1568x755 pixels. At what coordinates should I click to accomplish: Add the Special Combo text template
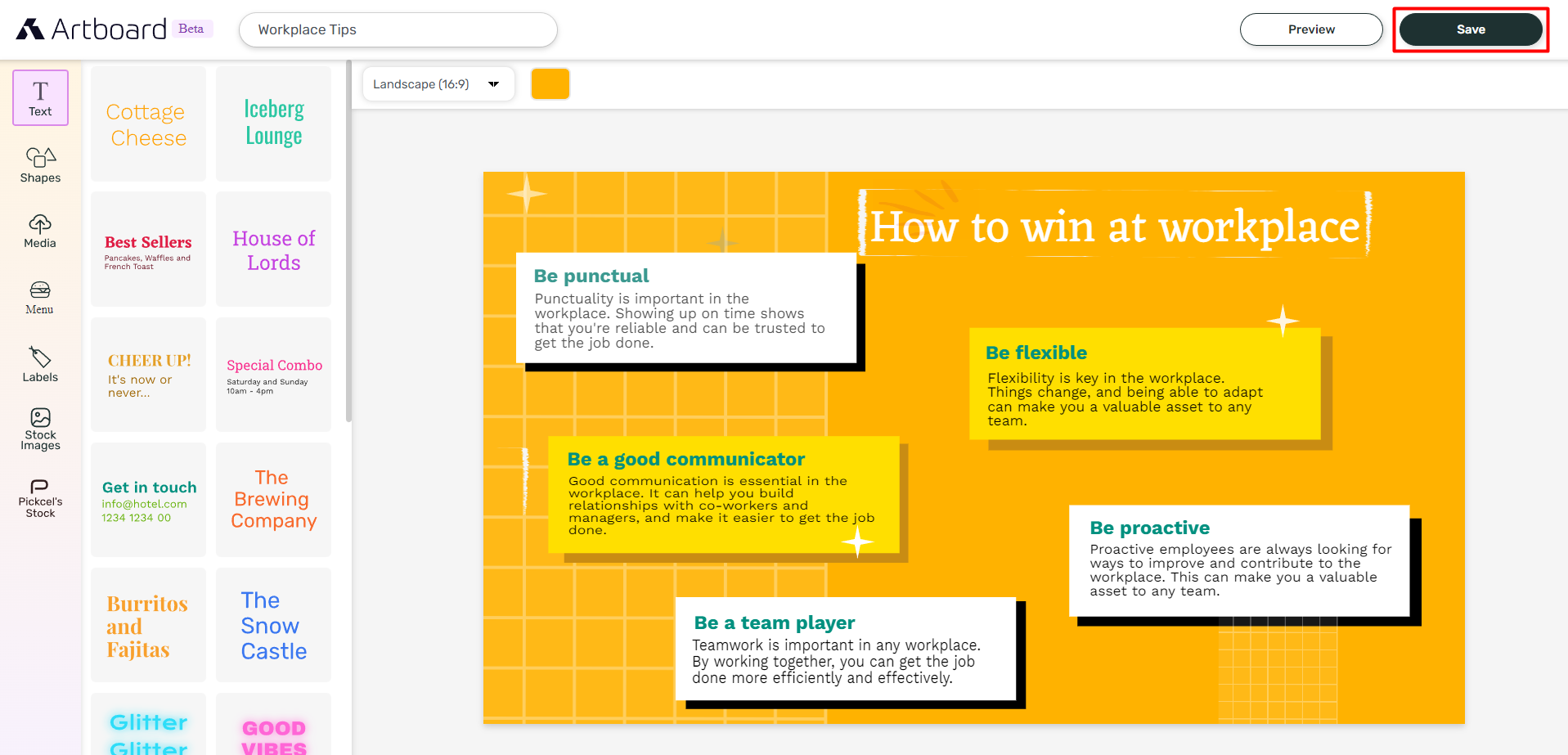[x=273, y=375]
